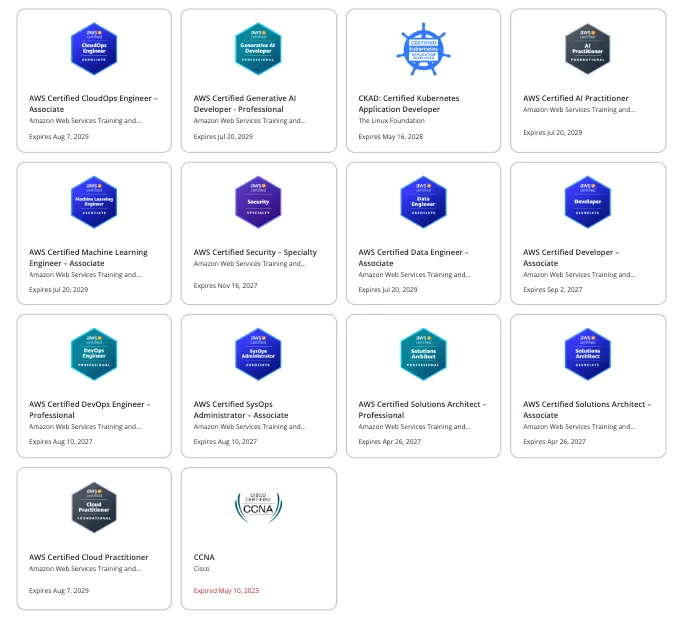Open the SysOps Administrator Associate badge
Viewport: 687px width, 623px height.
click(x=258, y=354)
